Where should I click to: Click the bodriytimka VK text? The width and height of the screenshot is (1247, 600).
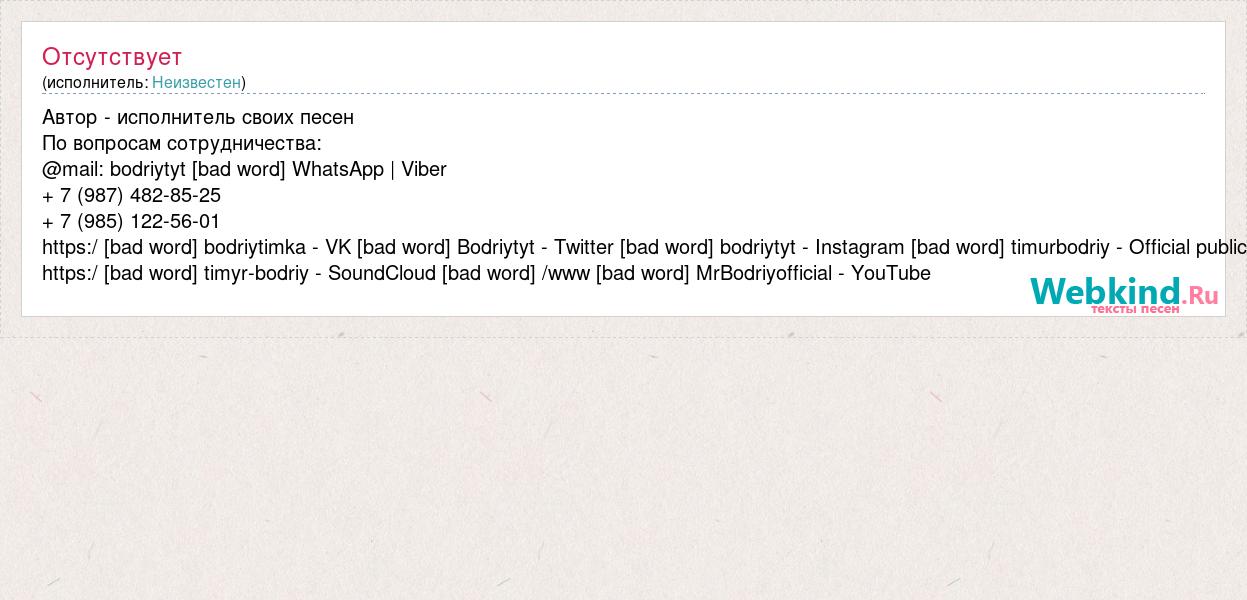pos(277,247)
